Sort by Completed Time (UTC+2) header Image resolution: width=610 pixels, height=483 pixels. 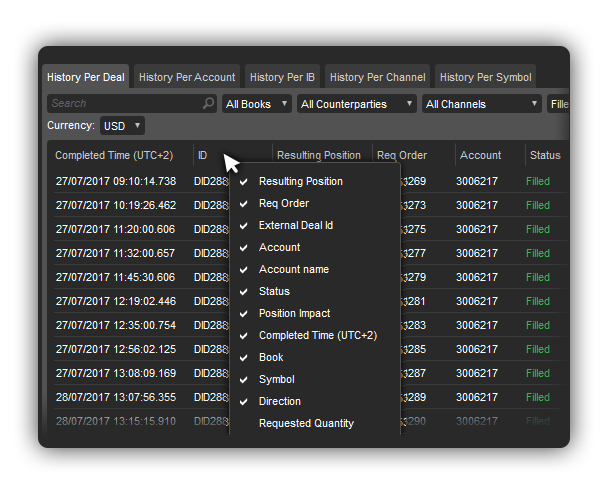(114, 156)
